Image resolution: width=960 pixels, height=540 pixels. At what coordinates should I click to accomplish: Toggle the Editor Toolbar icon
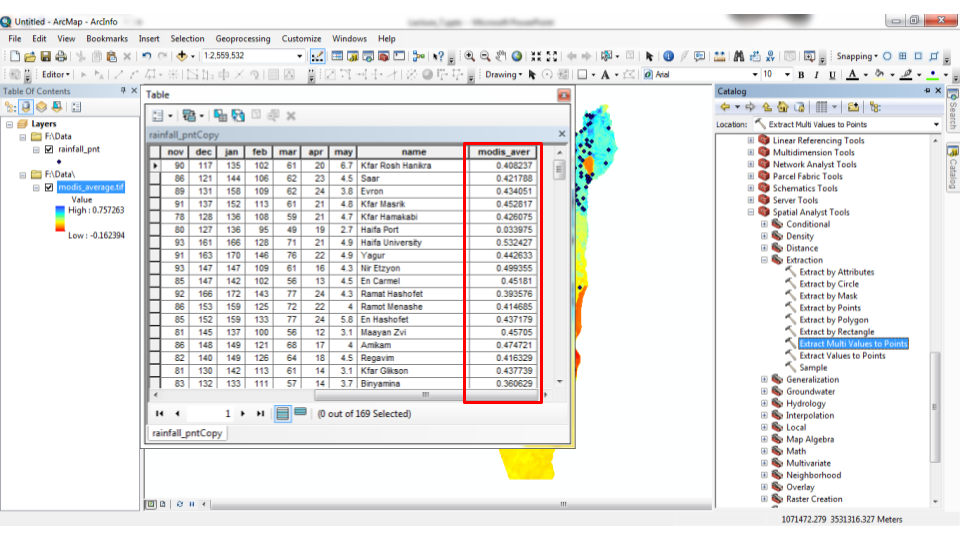317,56
